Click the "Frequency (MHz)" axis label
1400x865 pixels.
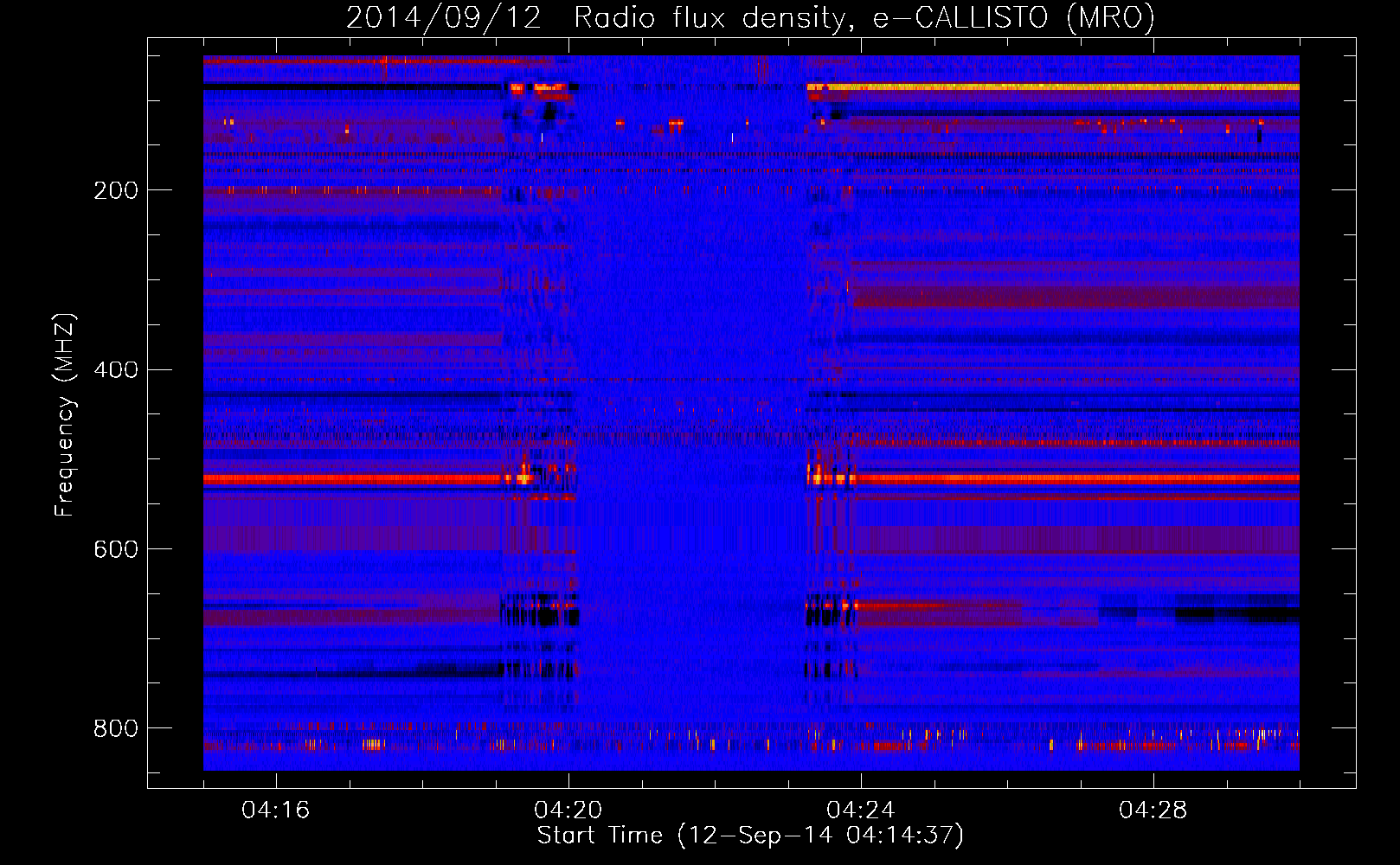pos(65,414)
